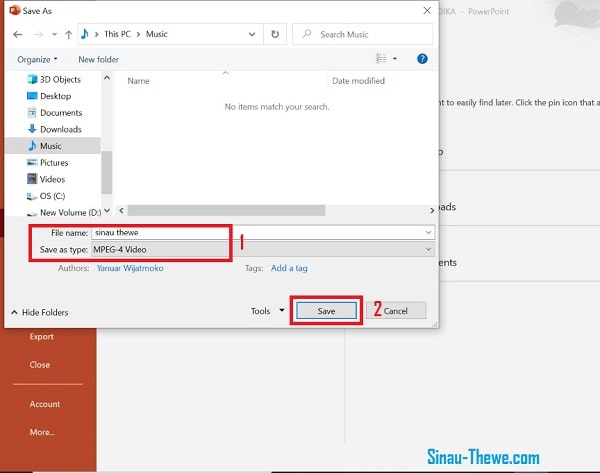Click Close in PowerPoint backstage menu
The width and height of the screenshot is (600, 473).
click(39, 365)
